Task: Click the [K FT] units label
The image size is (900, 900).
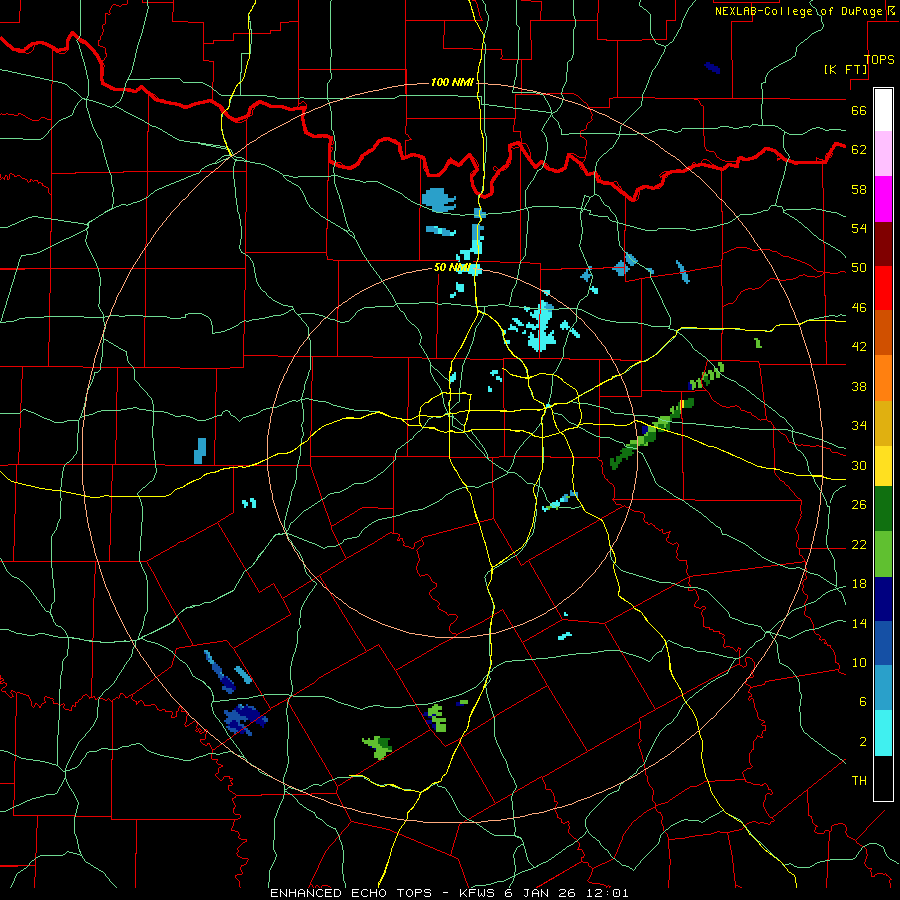Action: coord(846,69)
